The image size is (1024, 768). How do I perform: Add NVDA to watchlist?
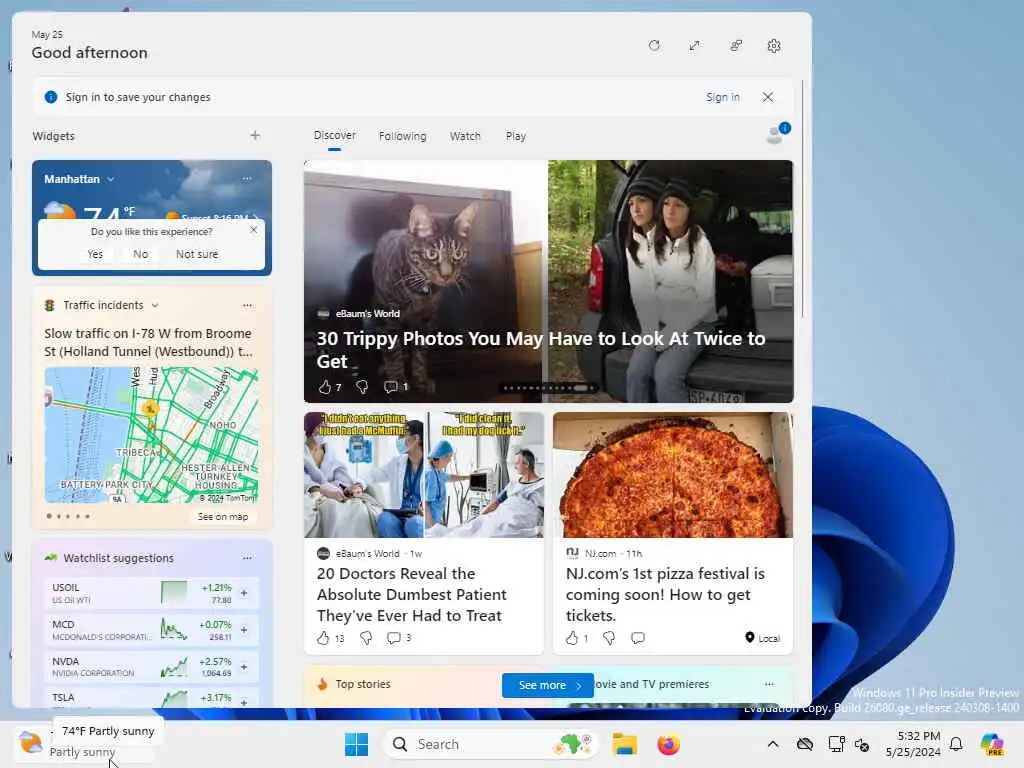click(244, 667)
